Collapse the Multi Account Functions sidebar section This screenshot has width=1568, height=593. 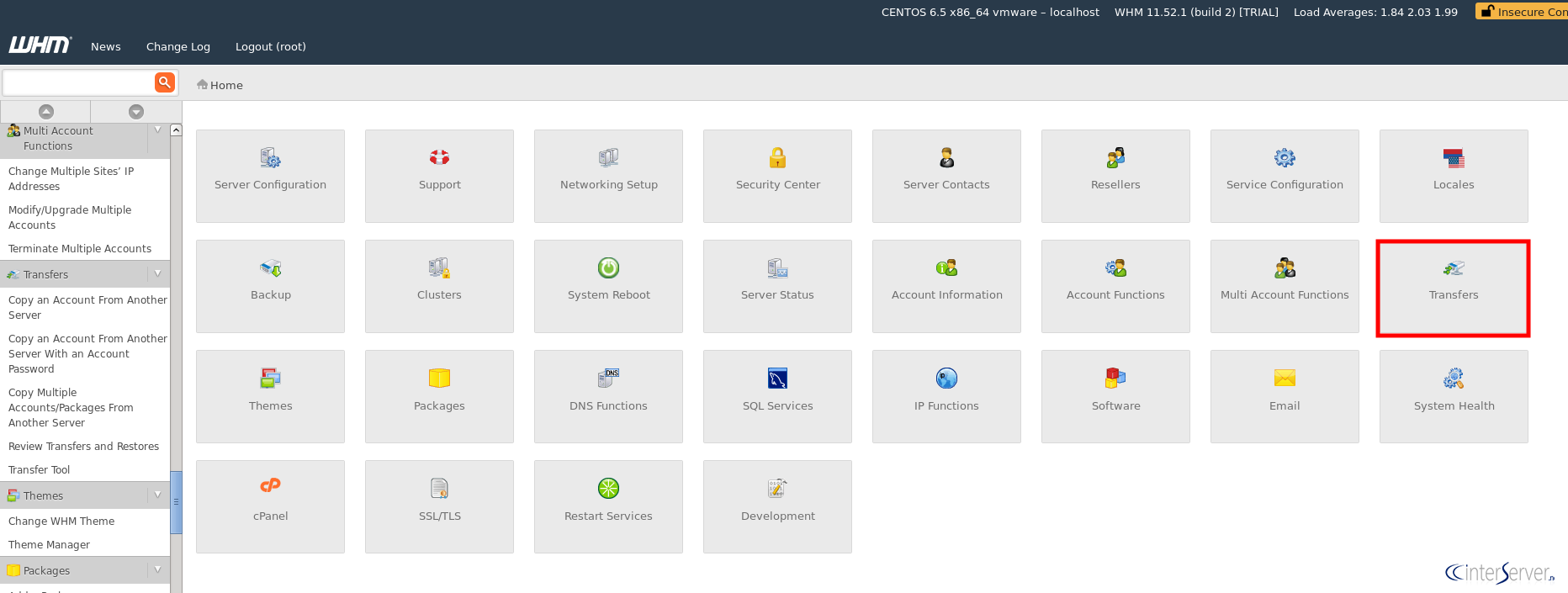[157, 130]
